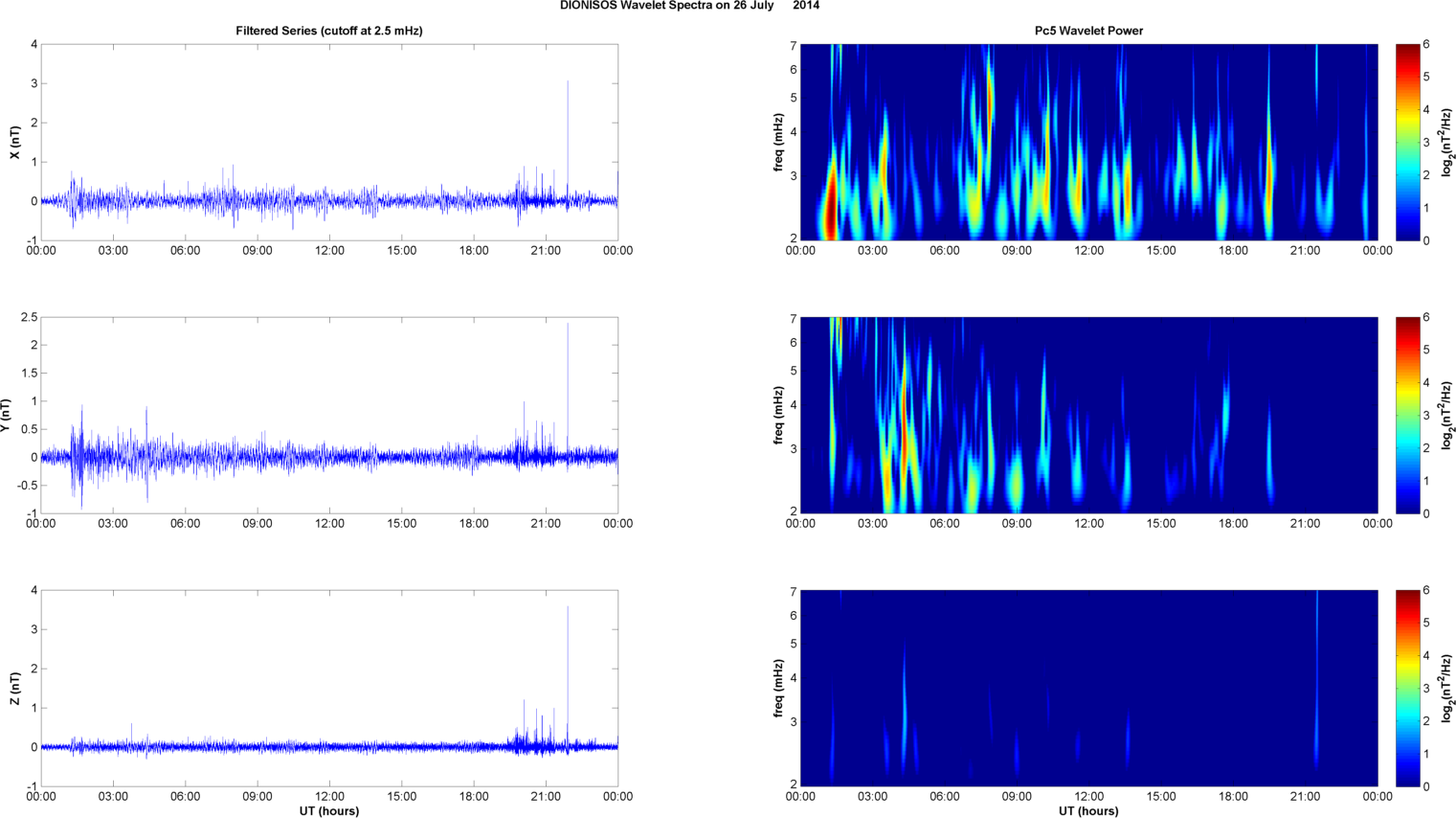Click the '2.5' y-axis tick of the Y series plot
Viewport: 1456px width, 818px height.
click(x=29, y=317)
